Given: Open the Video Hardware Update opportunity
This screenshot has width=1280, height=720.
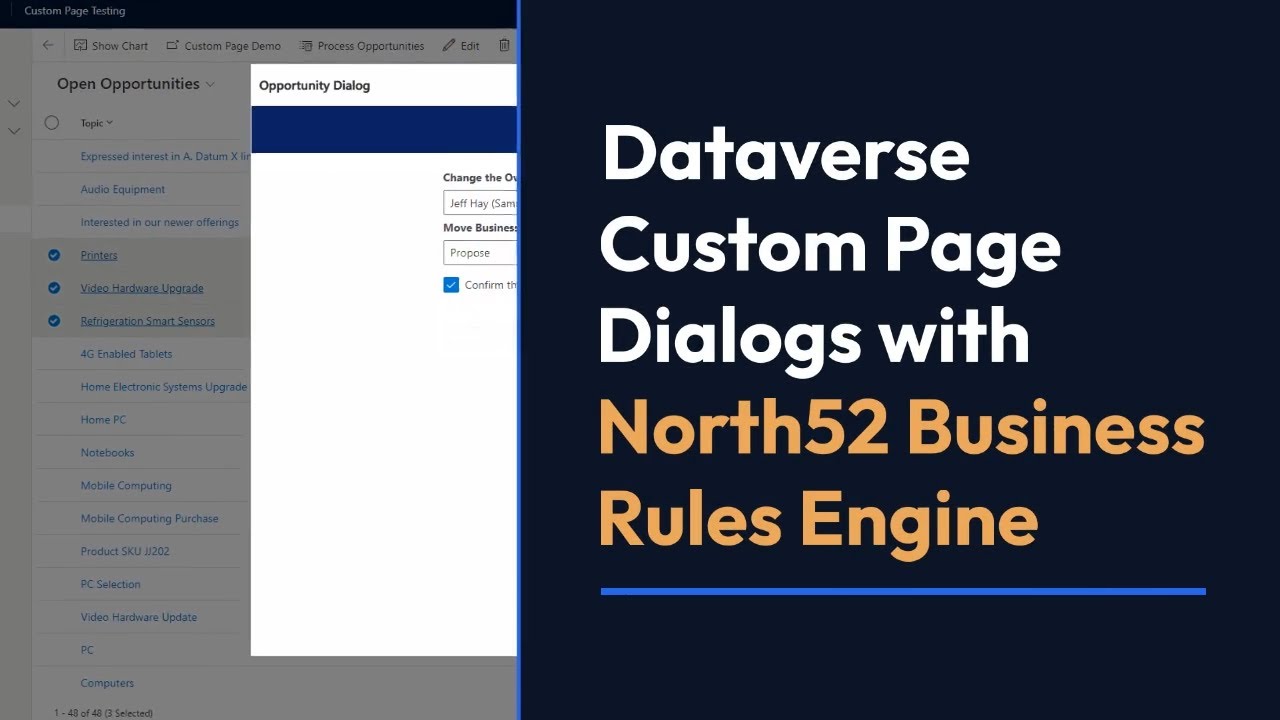Looking at the screenshot, I should click(139, 617).
